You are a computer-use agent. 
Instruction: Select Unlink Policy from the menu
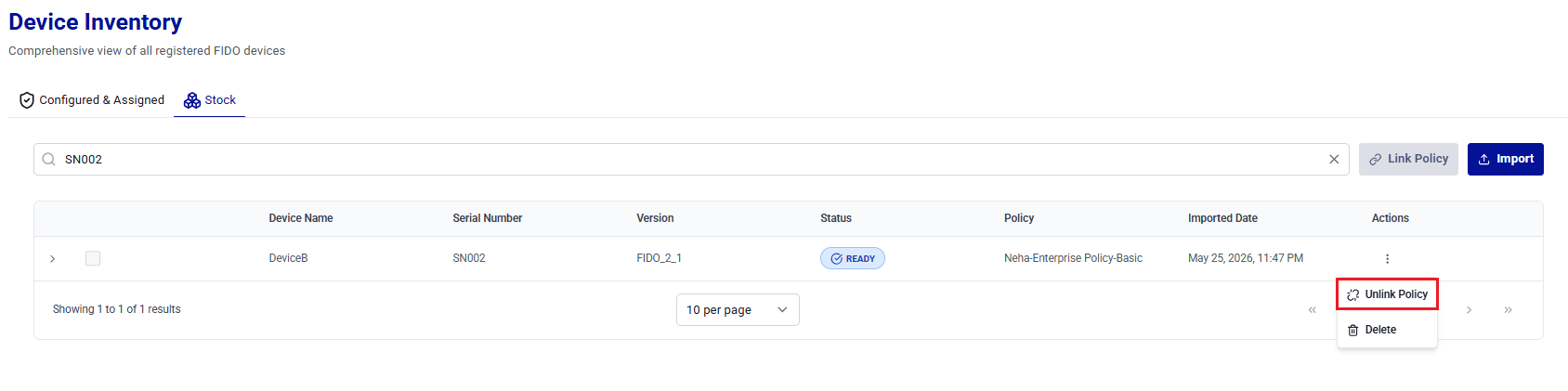pyautogui.click(x=1387, y=294)
